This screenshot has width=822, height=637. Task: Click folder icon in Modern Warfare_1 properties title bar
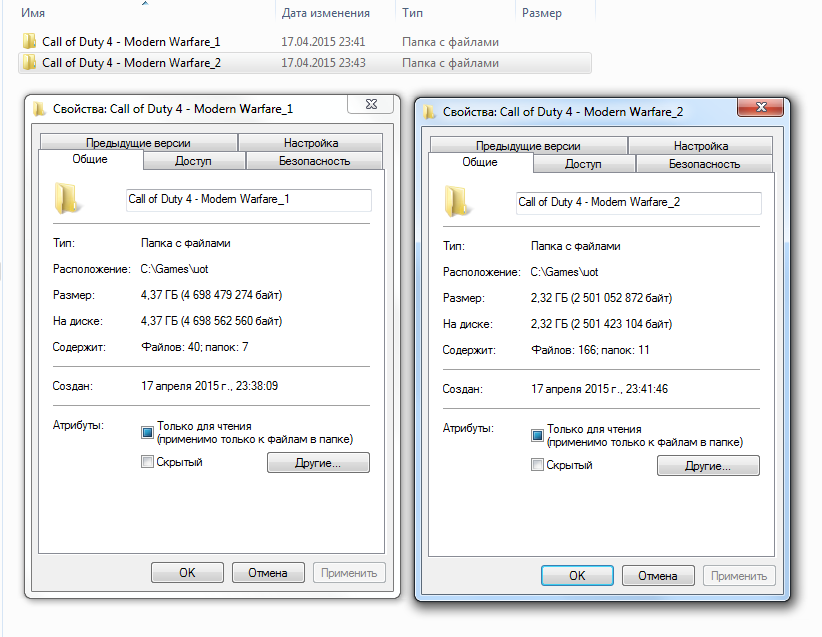pos(39,109)
